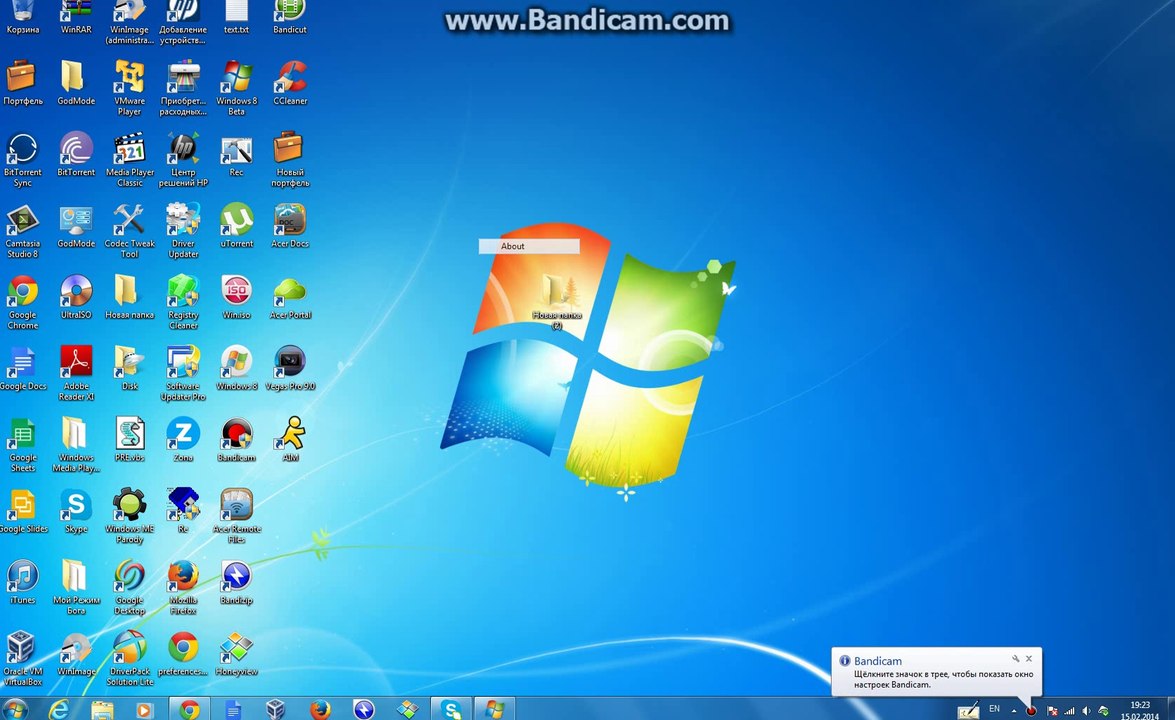Click the DriverPack Solution Lite icon
The height and width of the screenshot is (720, 1175).
click(129, 659)
